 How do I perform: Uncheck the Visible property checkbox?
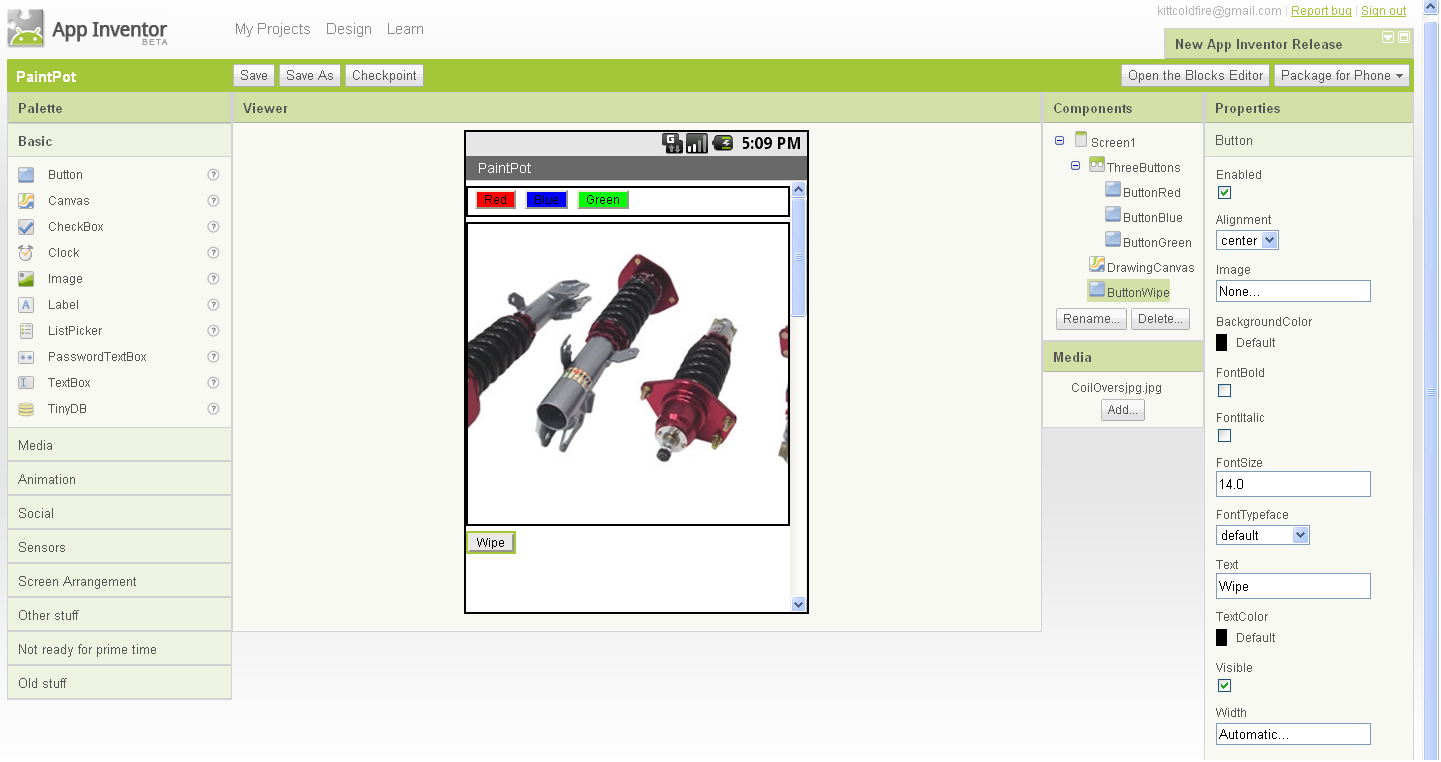[x=1224, y=686]
